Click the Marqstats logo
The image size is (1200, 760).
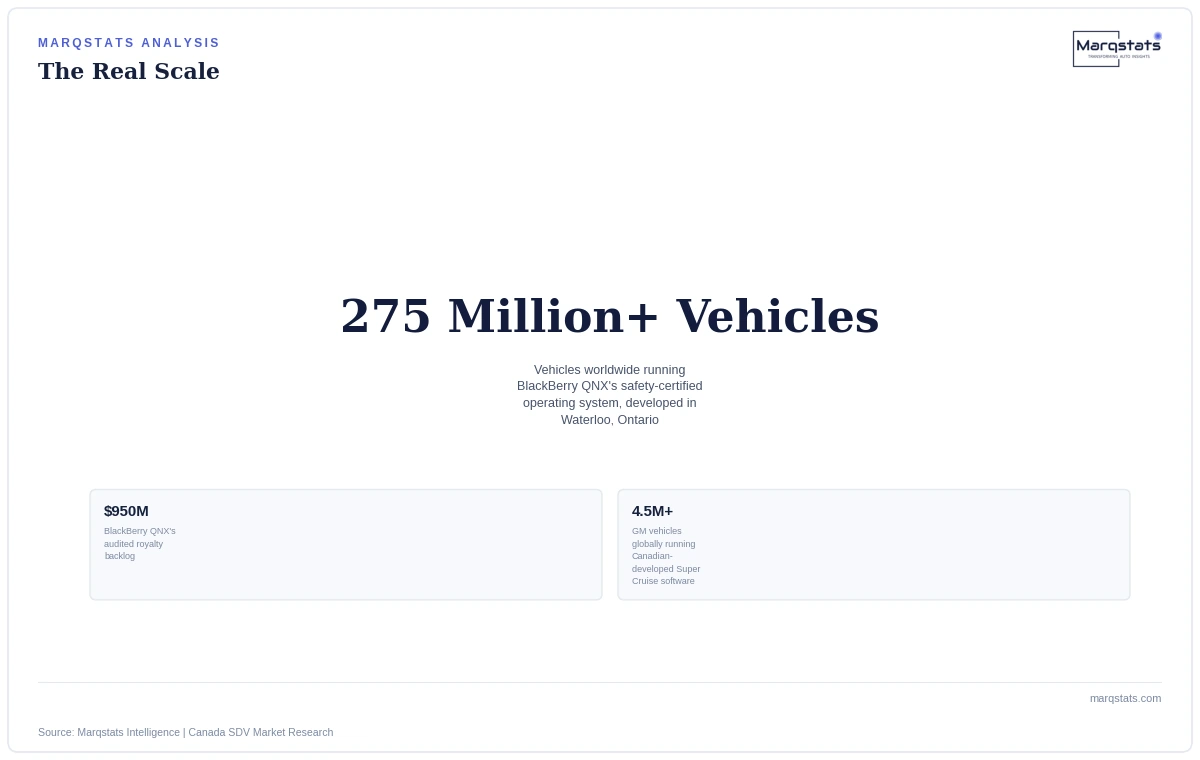[x=1117, y=48]
